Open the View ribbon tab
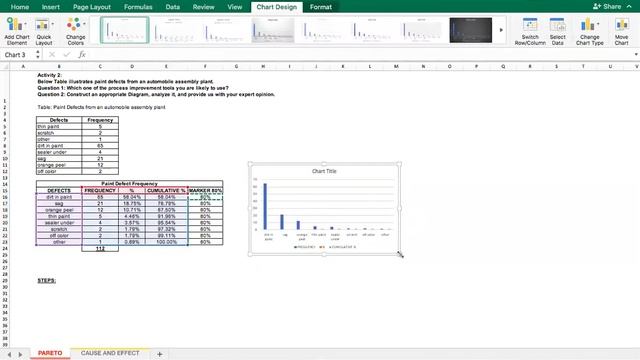Screen dimensions: 640x360 235,7
